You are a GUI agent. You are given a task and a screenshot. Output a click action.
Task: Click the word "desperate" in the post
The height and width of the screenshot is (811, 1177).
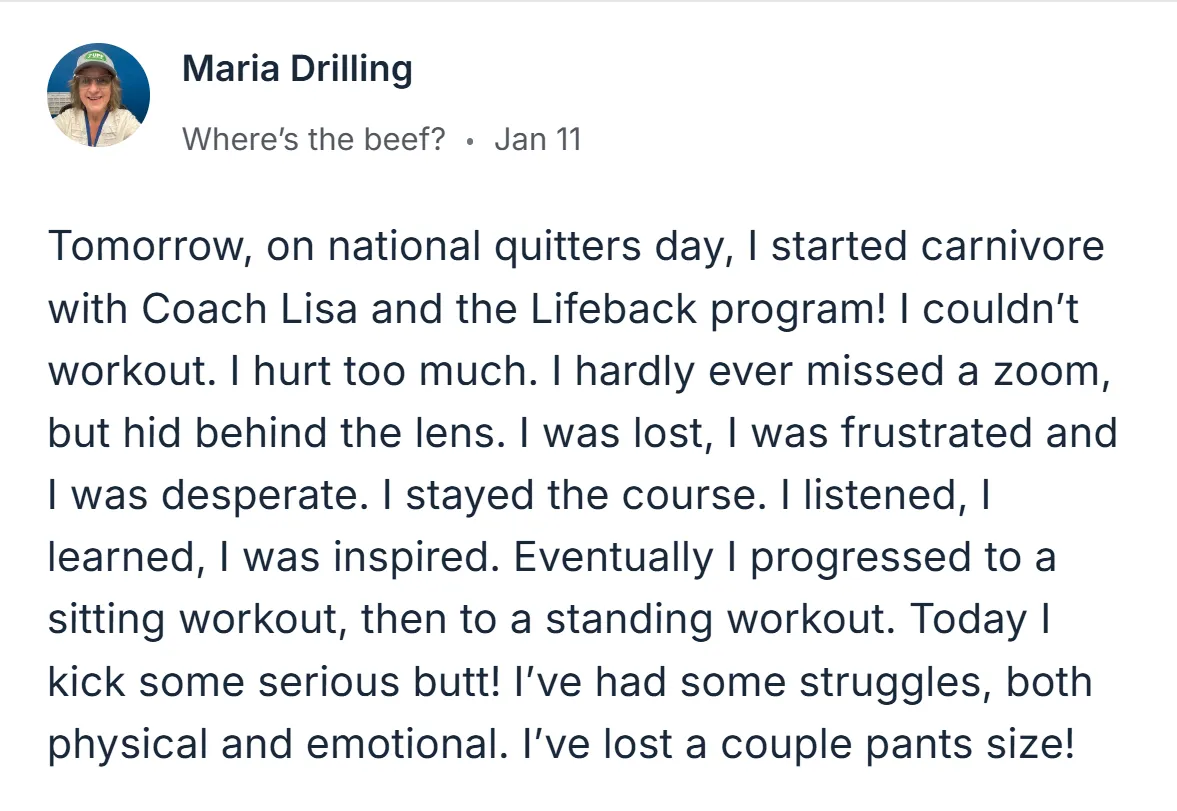click(271, 495)
